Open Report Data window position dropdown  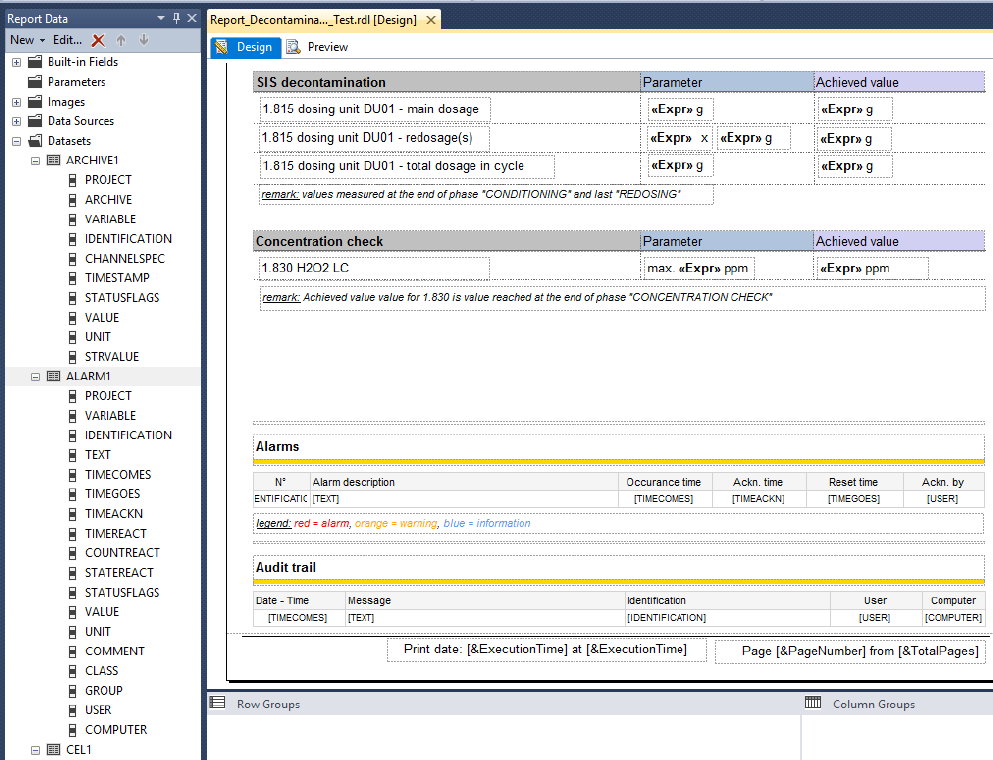point(162,18)
